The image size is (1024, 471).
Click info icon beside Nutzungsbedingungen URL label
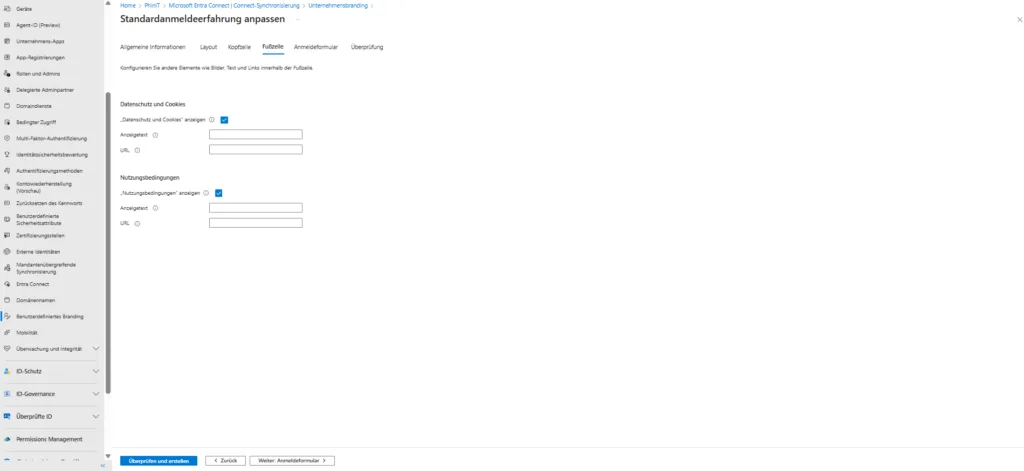tap(137, 223)
